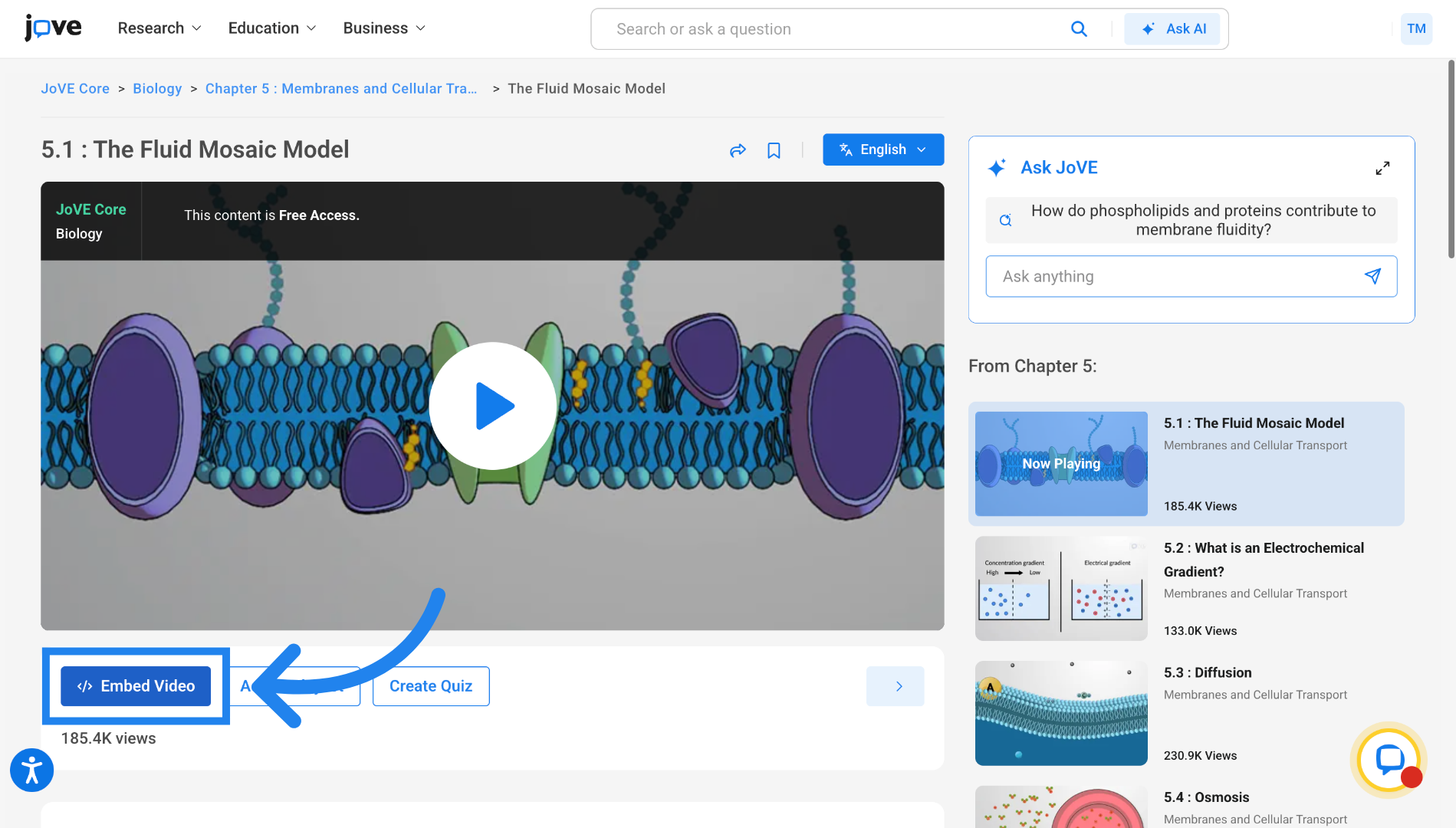Click the Create Quiz button
The width and height of the screenshot is (1456, 828).
click(x=431, y=686)
